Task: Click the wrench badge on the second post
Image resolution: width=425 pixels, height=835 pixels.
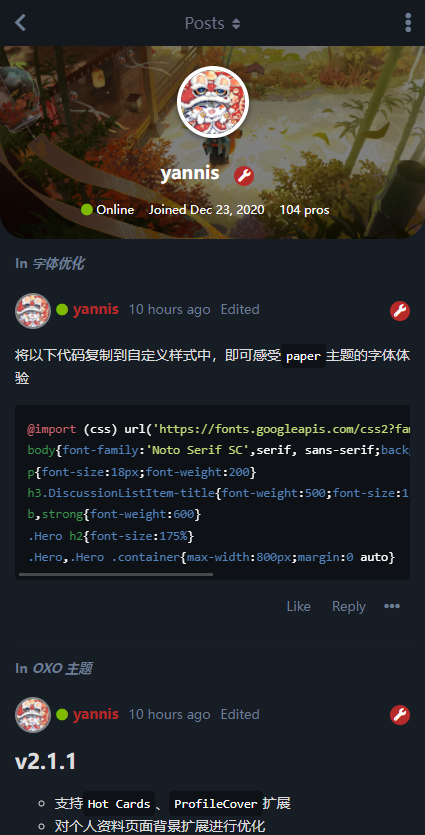Action: (400, 715)
